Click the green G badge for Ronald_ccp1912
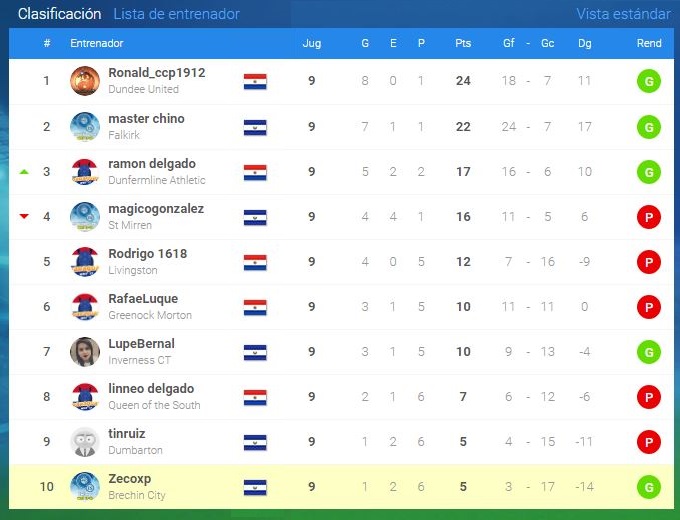The width and height of the screenshot is (680, 520). pyautogui.click(x=649, y=81)
